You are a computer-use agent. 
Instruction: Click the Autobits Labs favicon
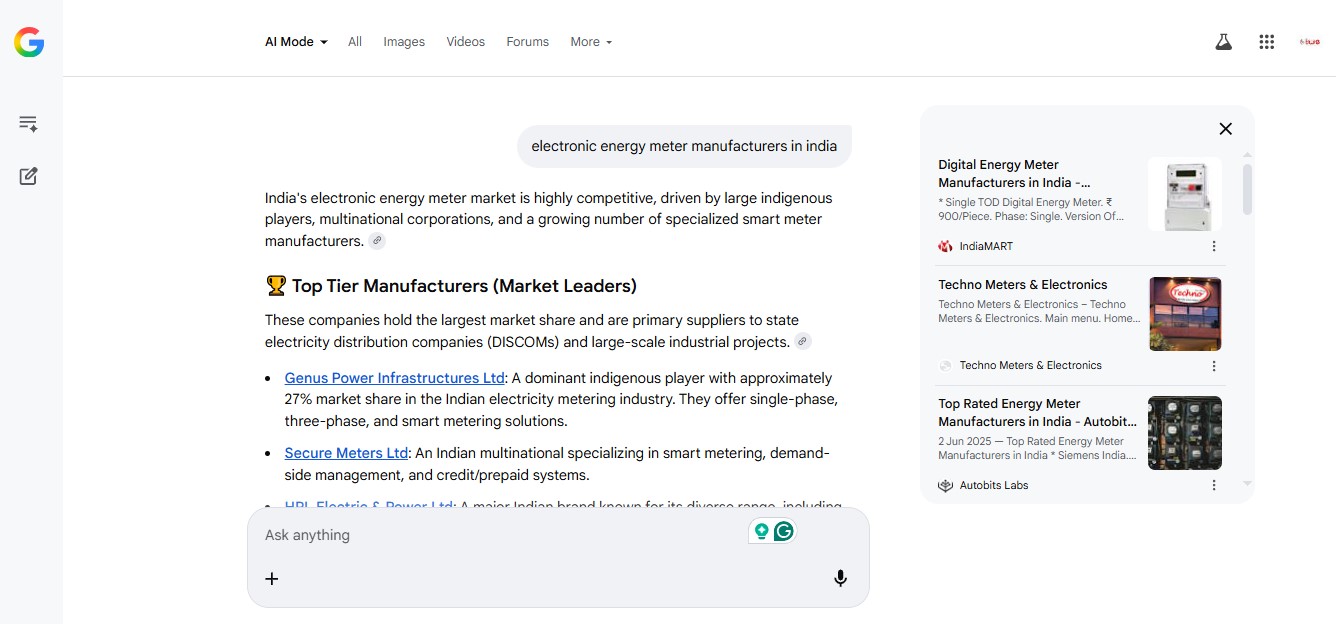(945, 485)
